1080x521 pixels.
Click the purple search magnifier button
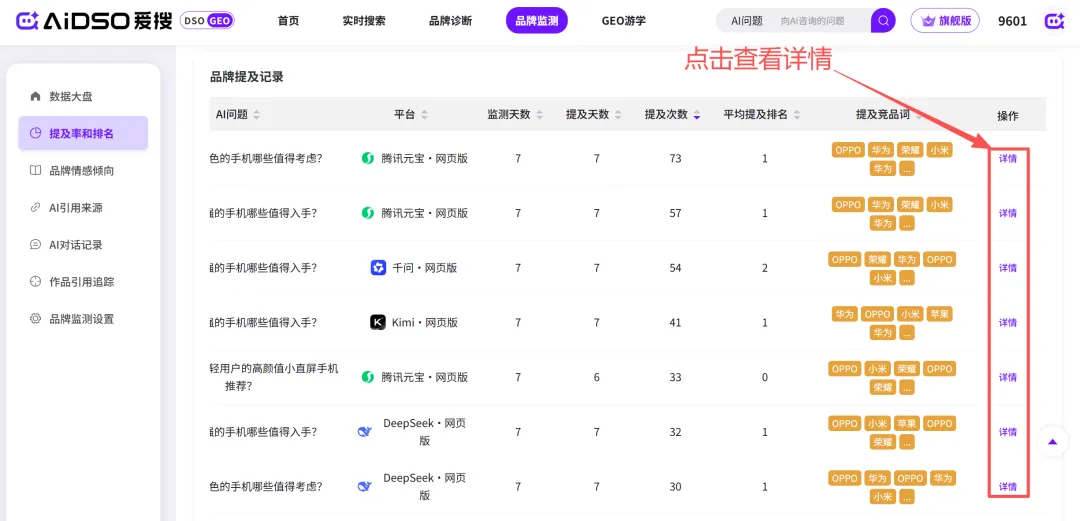click(883, 21)
